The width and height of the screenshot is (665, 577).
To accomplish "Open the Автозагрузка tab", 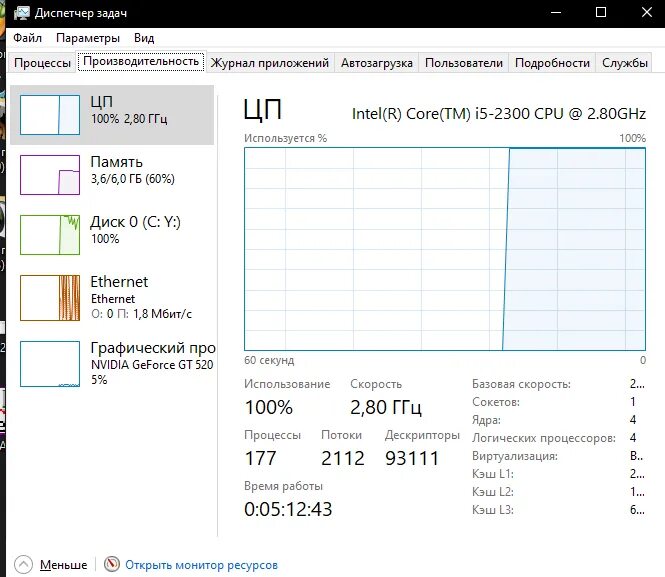I will pyautogui.click(x=377, y=63).
